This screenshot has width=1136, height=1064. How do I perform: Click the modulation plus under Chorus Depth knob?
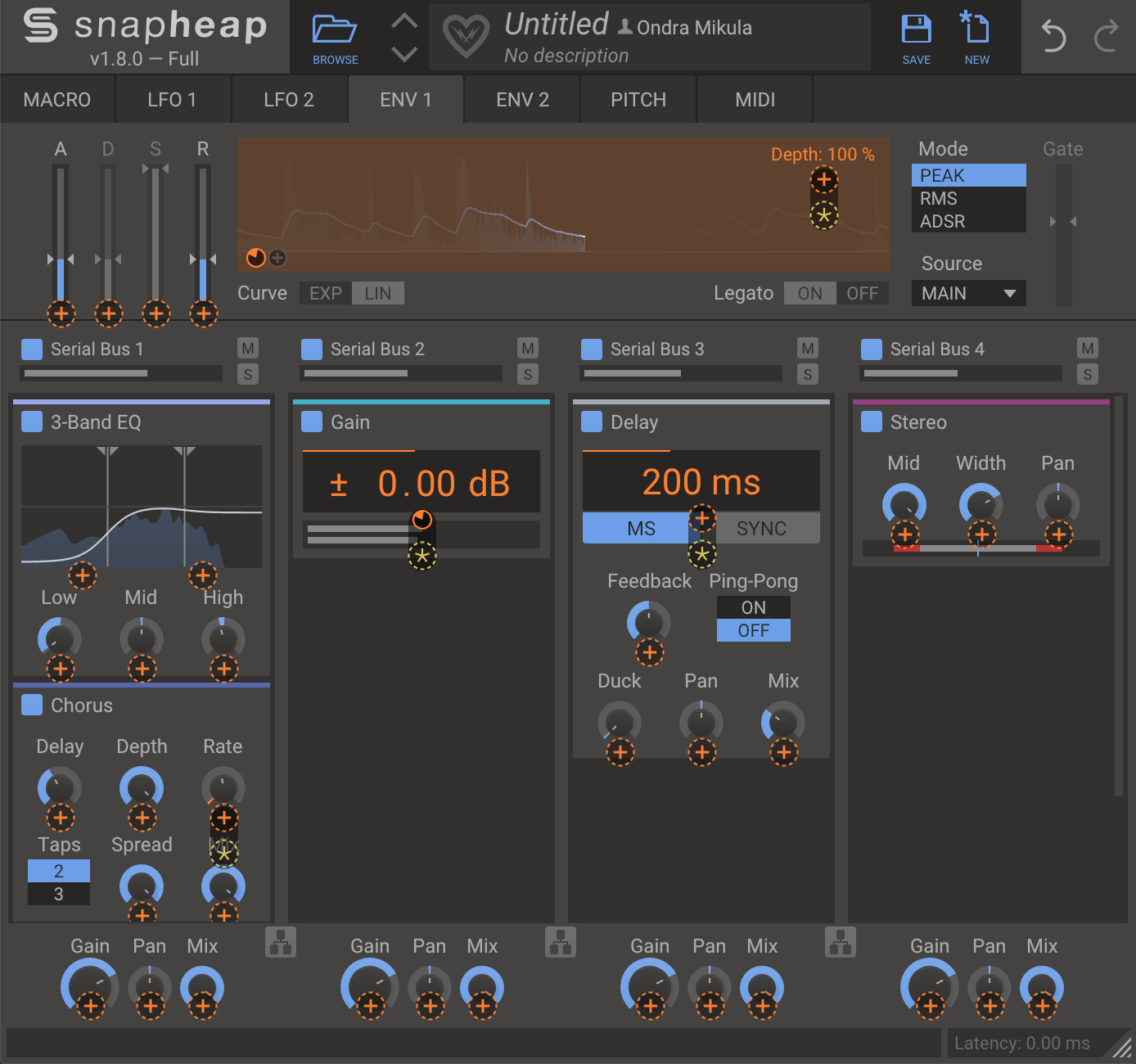[142, 817]
